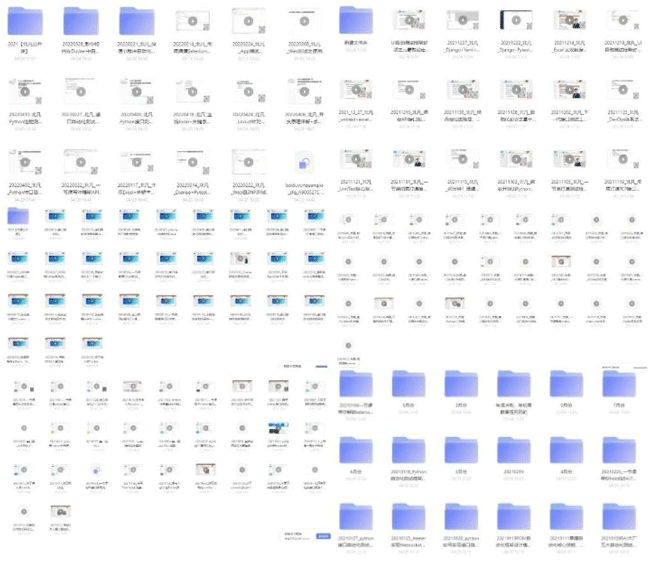
Task: Play the 20211227 Django+Yaml video
Action: (x=463, y=20)
